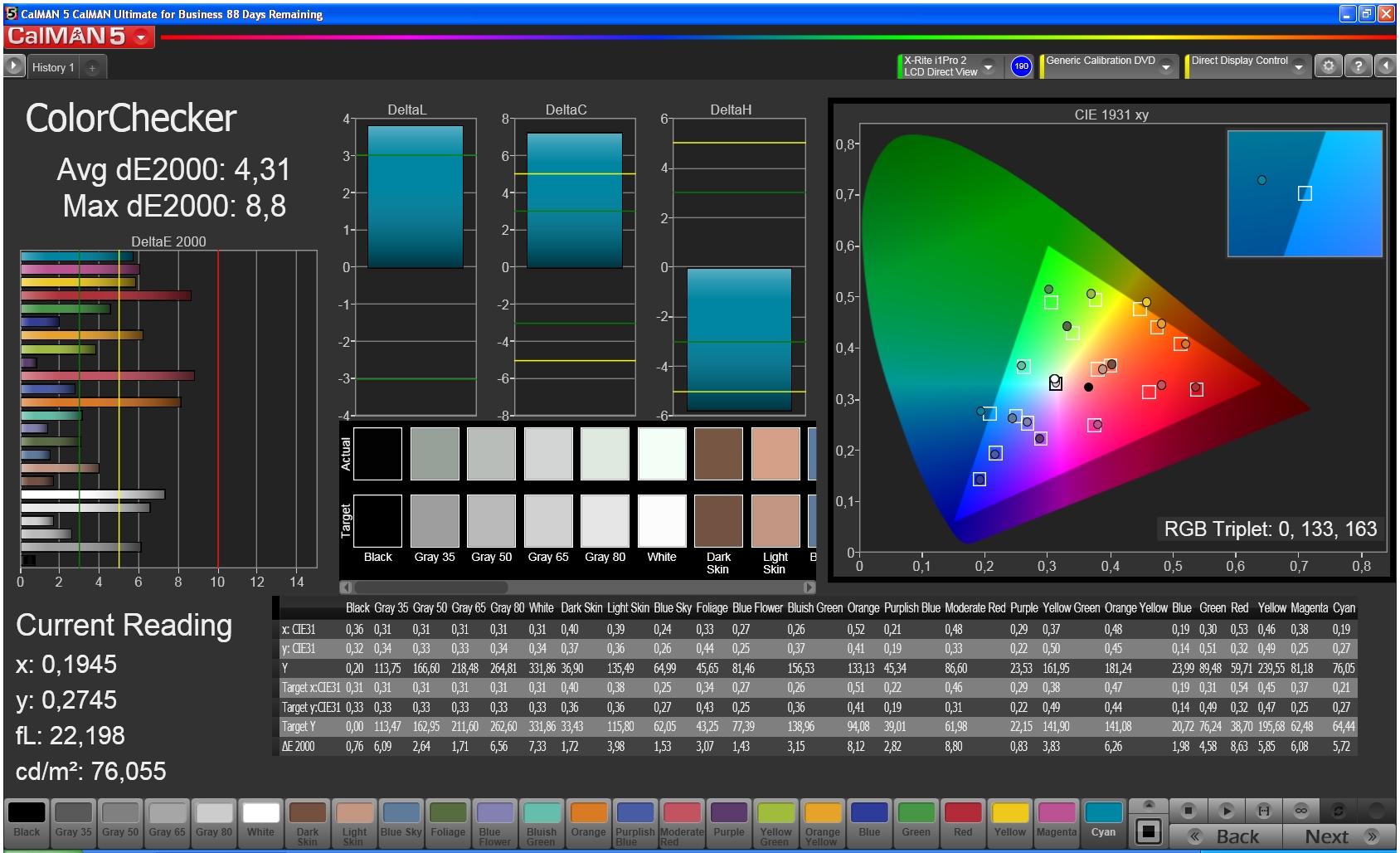Switch to the History 1 tab
This screenshot has height=853, width=1400.
click(x=53, y=67)
